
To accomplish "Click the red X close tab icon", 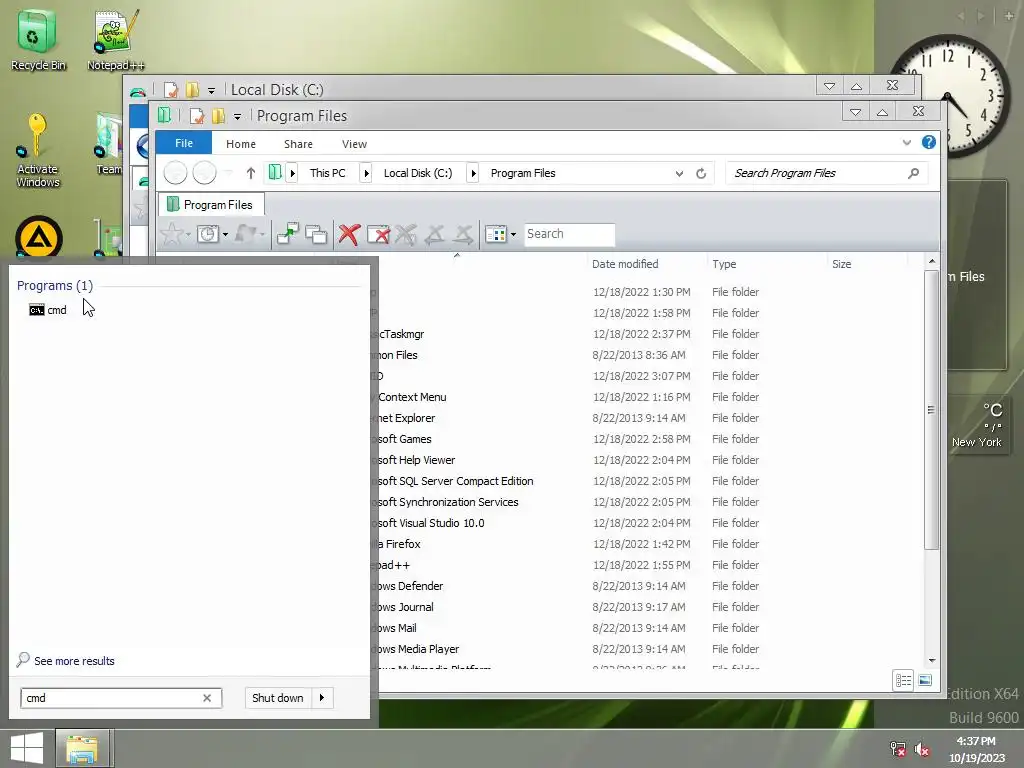I will (x=349, y=234).
